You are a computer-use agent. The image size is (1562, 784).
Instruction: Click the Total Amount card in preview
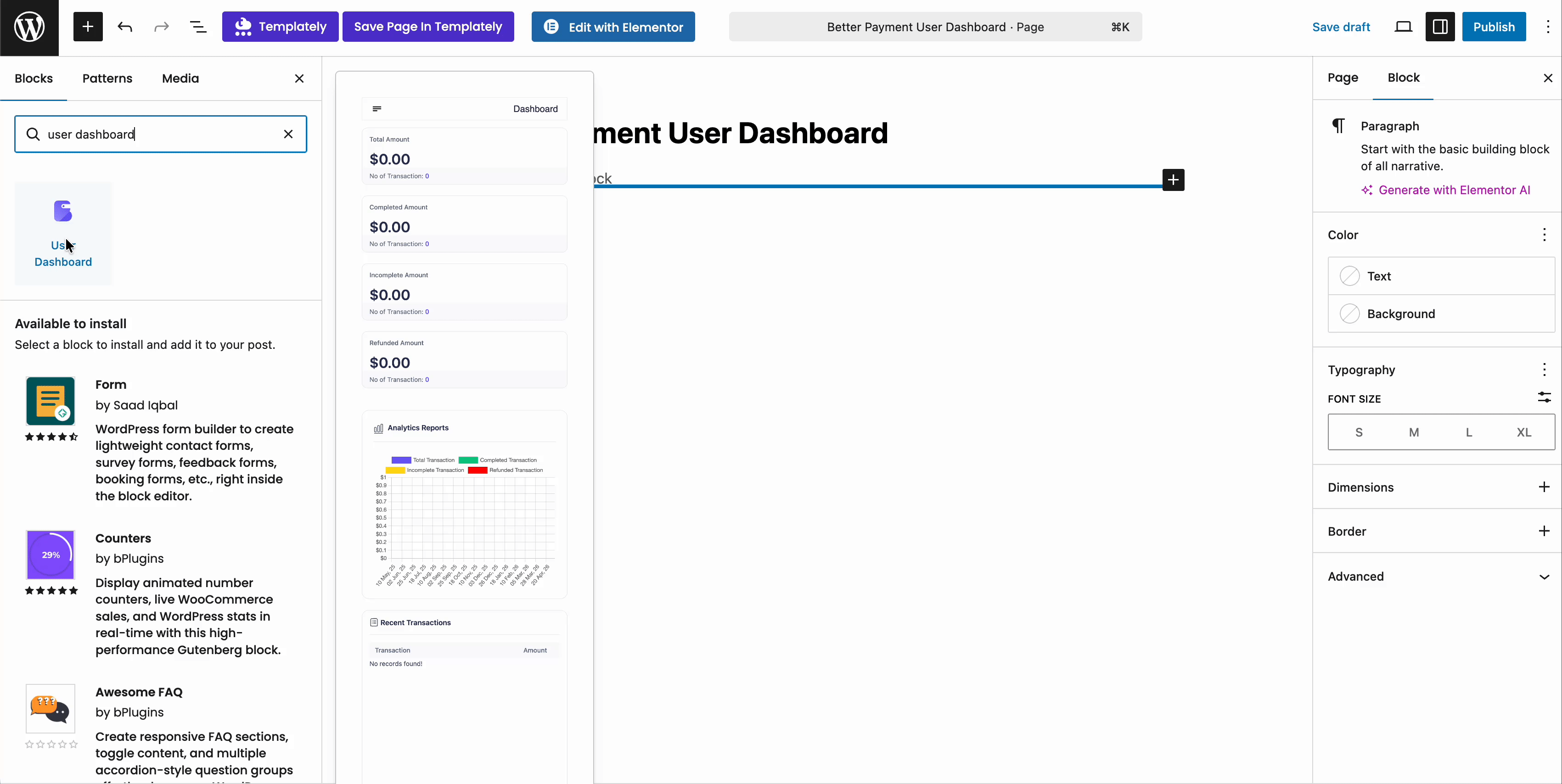click(465, 156)
